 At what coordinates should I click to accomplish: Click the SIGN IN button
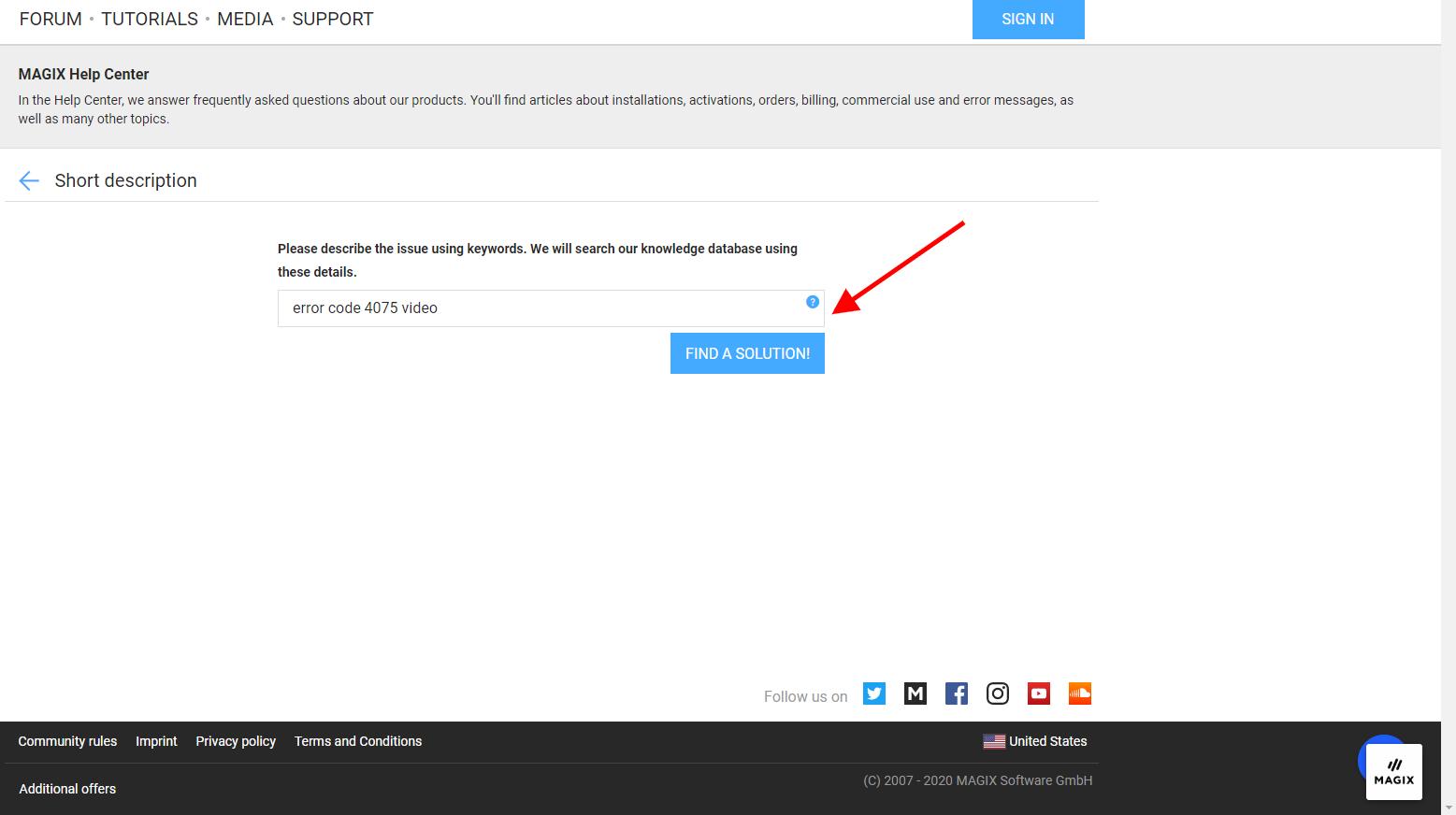tap(1028, 19)
